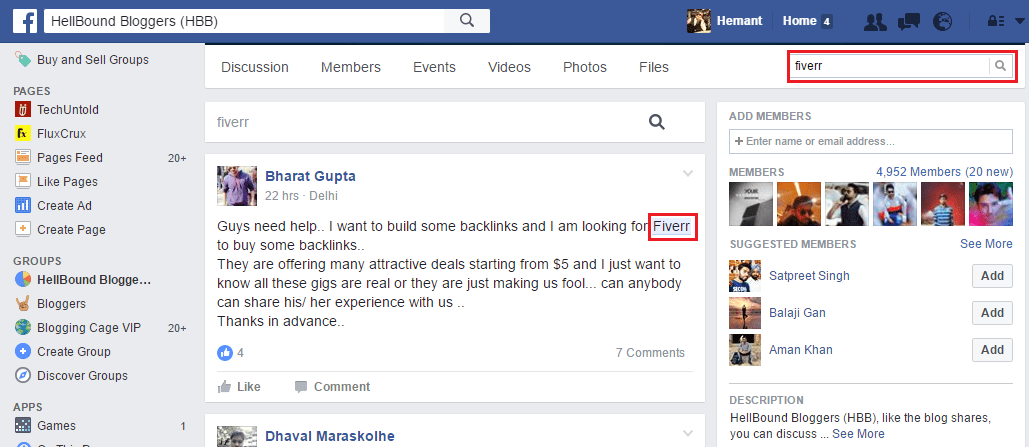Click highlighted Fiverr word in post
Image resolution: width=1029 pixels, height=447 pixels.
tap(671, 227)
